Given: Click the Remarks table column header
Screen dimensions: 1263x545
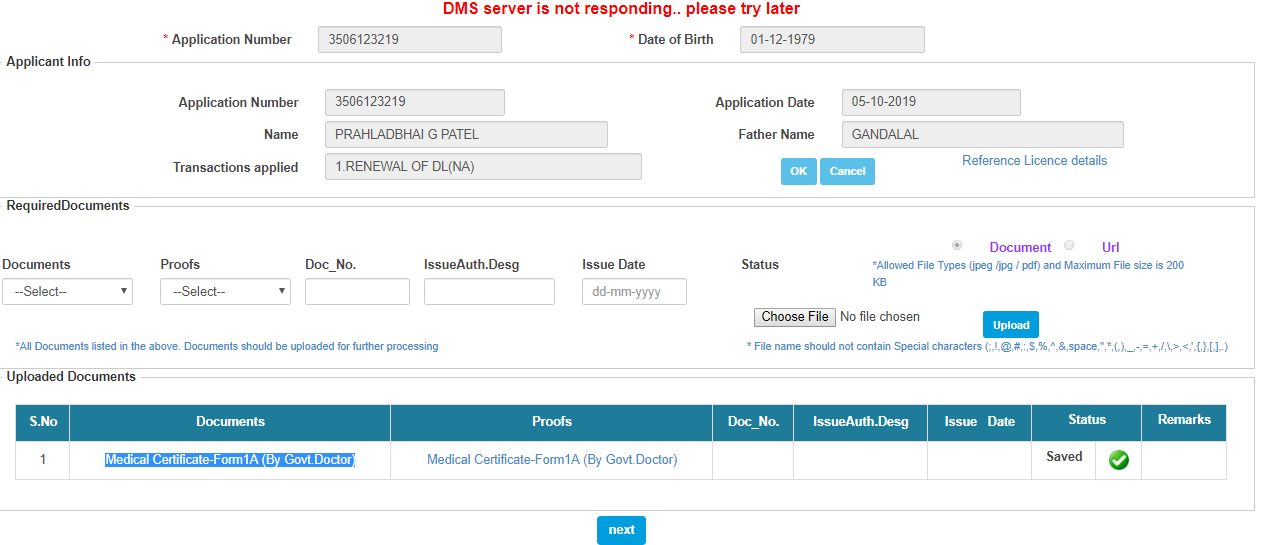Looking at the screenshot, I should (x=1184, y=422).
